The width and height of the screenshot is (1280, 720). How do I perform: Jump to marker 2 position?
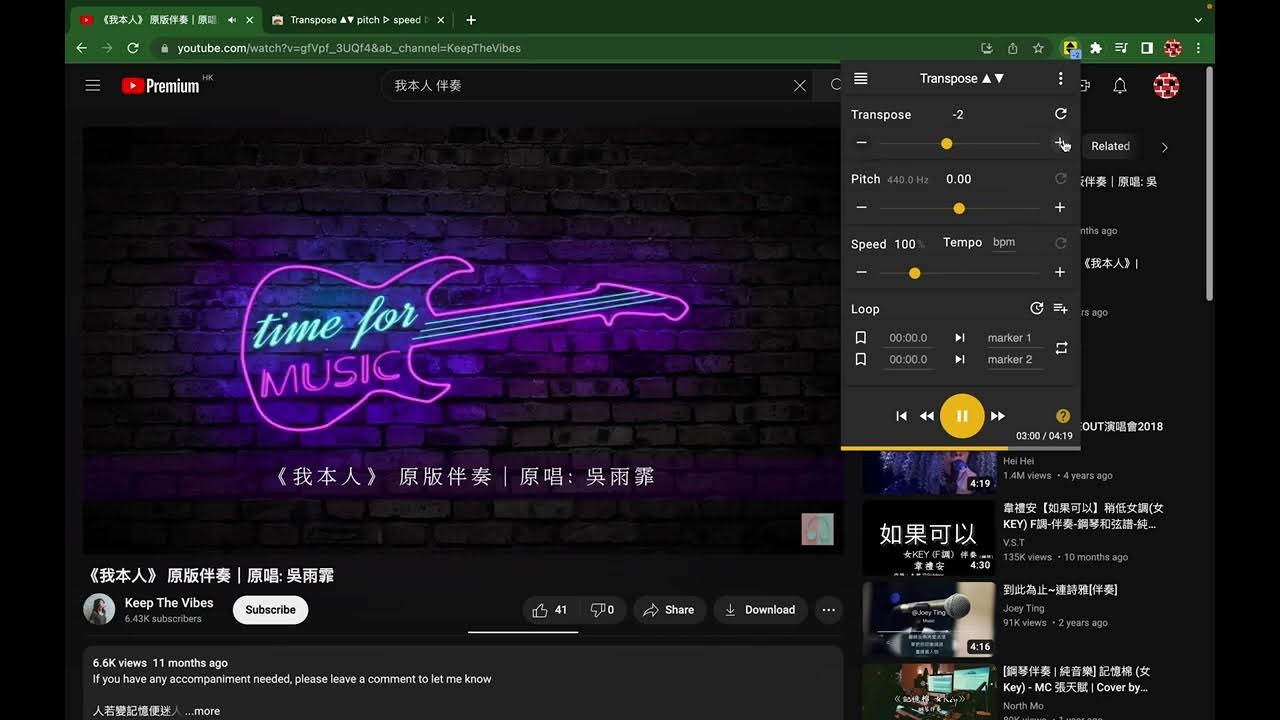click(x=960, y=360)
